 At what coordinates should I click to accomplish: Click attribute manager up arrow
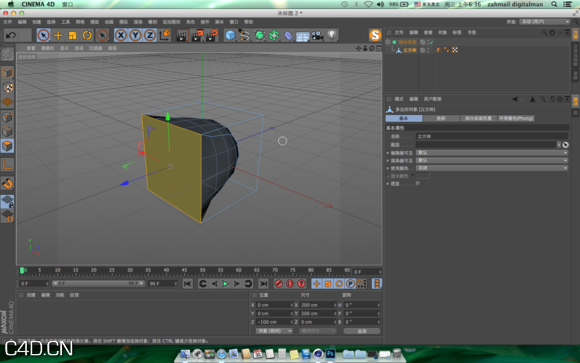[533, 99]
